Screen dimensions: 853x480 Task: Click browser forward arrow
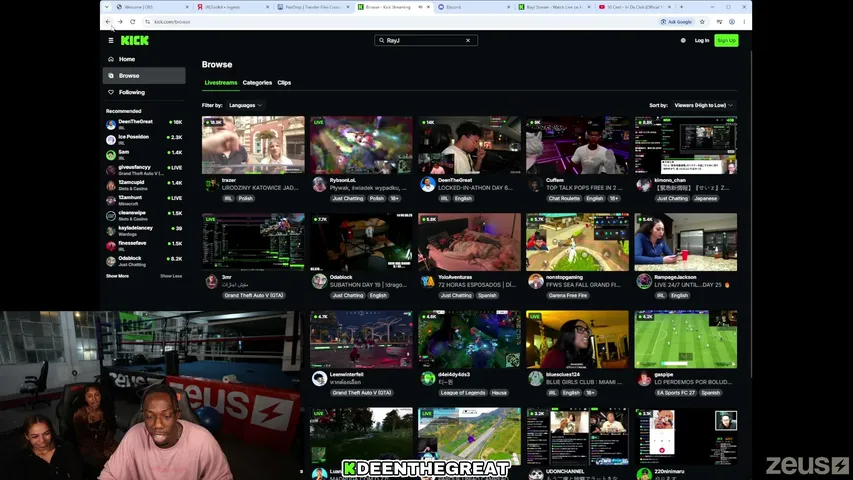(120, 22)
